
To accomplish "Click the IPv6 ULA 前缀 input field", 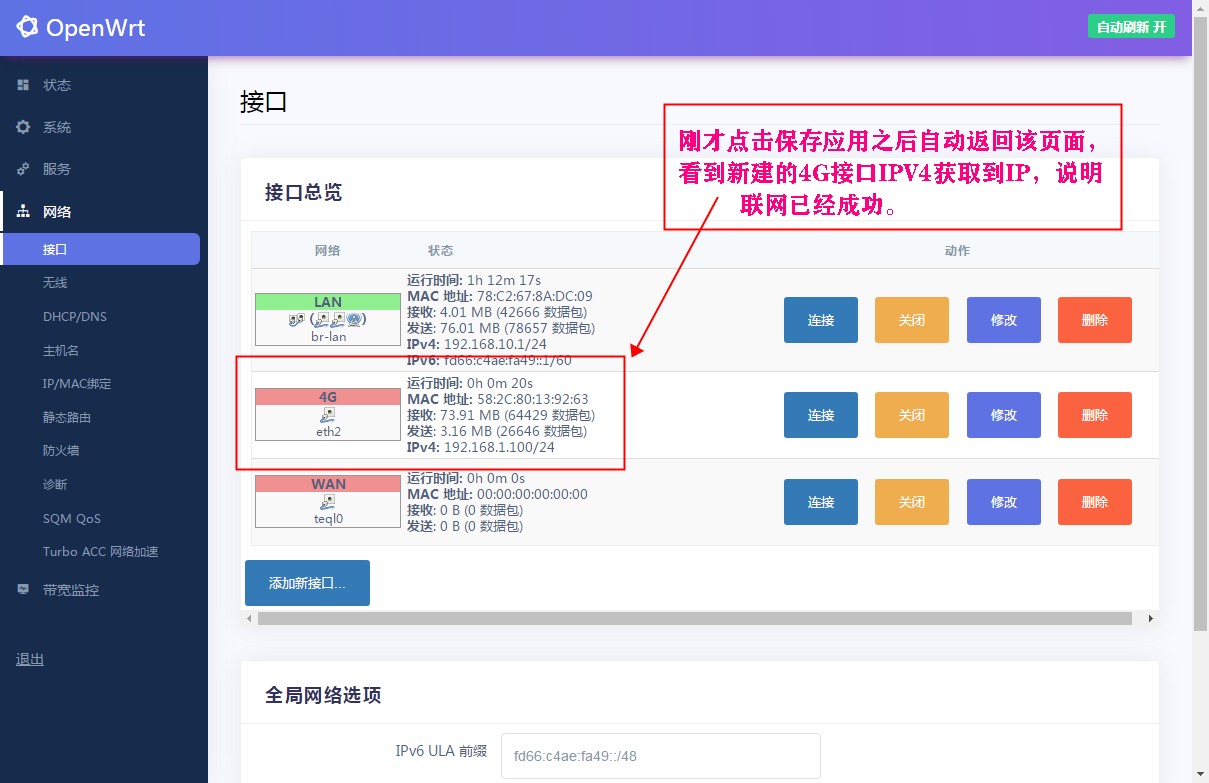I will (x=661, y=756).
